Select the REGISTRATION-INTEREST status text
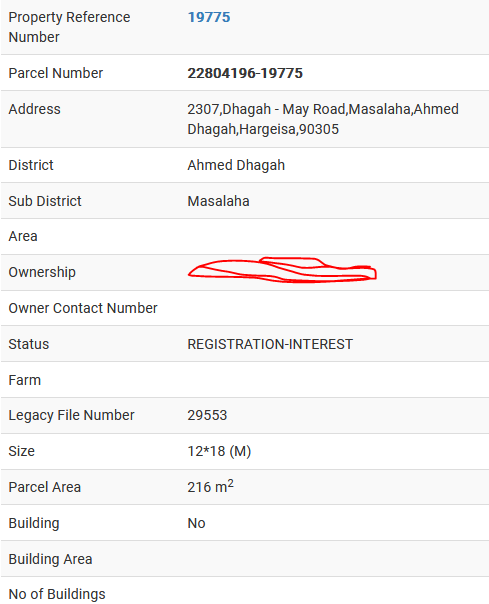489x604 pixels. pos(270,344)
